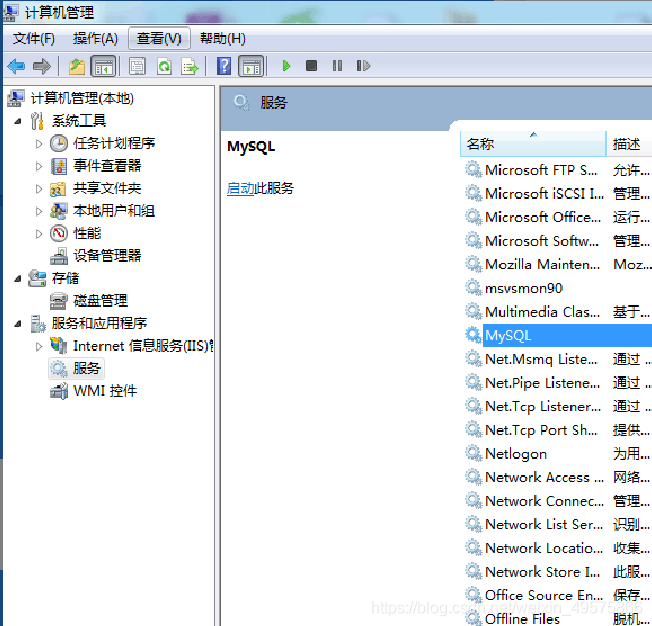Select 服务和应用程序 in the tree

(99, 323)
